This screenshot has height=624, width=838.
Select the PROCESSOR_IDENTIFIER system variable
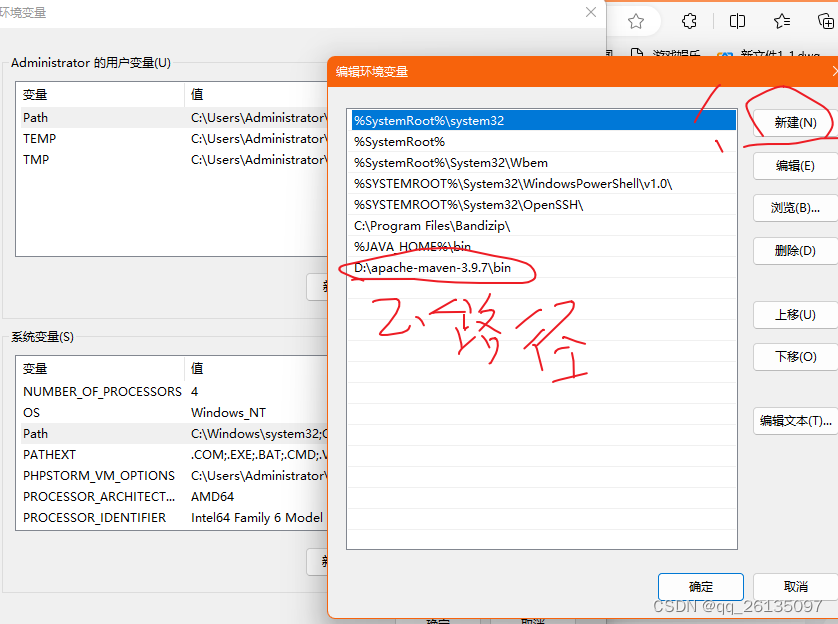point(172,518)
